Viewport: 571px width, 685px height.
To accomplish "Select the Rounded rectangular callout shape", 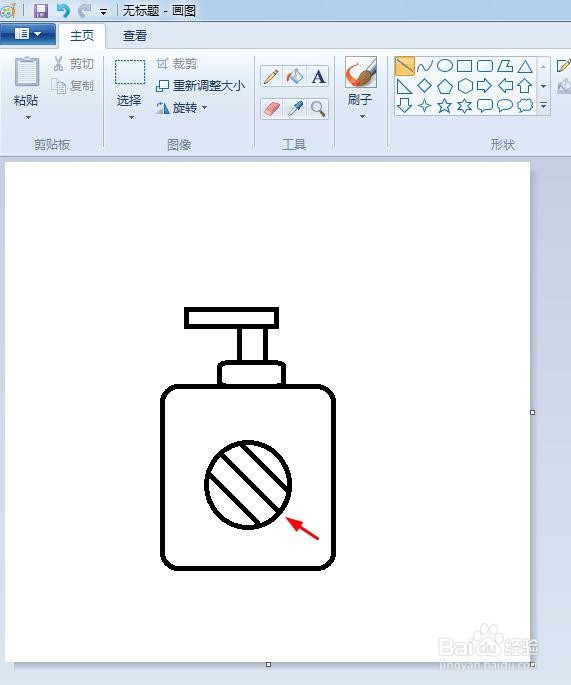I will (485, 106).
